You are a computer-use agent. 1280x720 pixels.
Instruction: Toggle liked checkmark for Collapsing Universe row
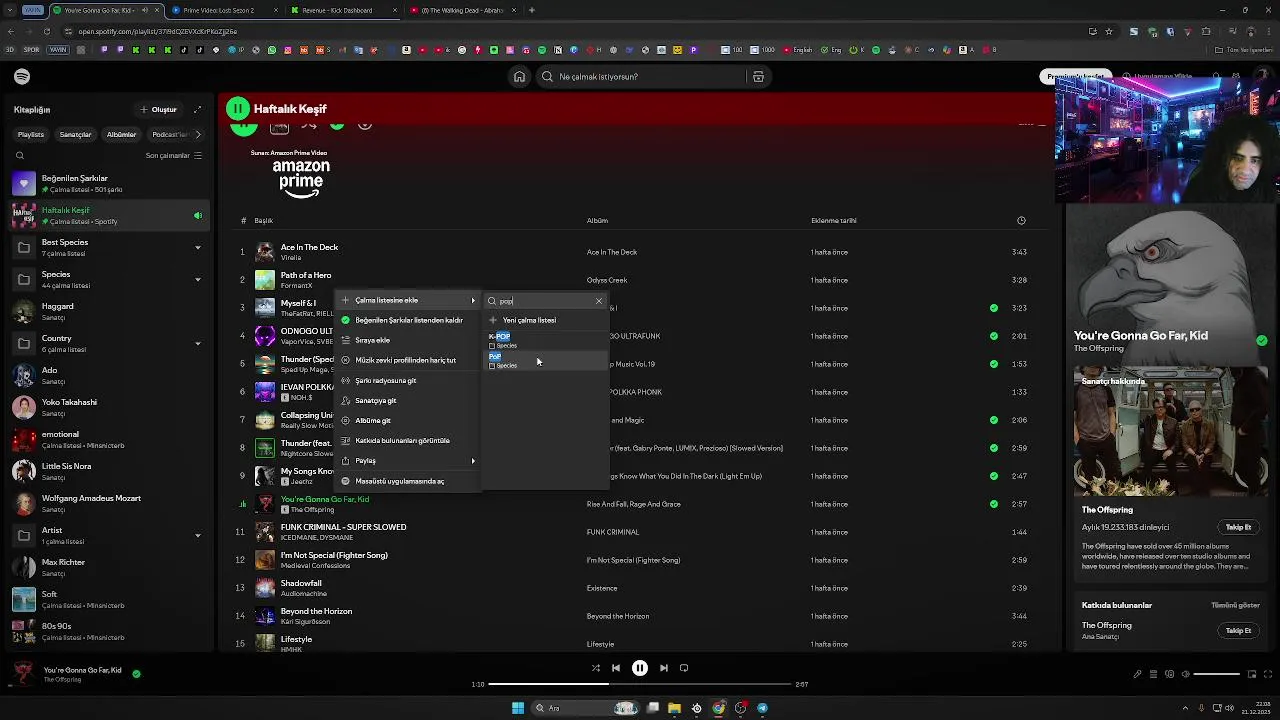point(993,420)
